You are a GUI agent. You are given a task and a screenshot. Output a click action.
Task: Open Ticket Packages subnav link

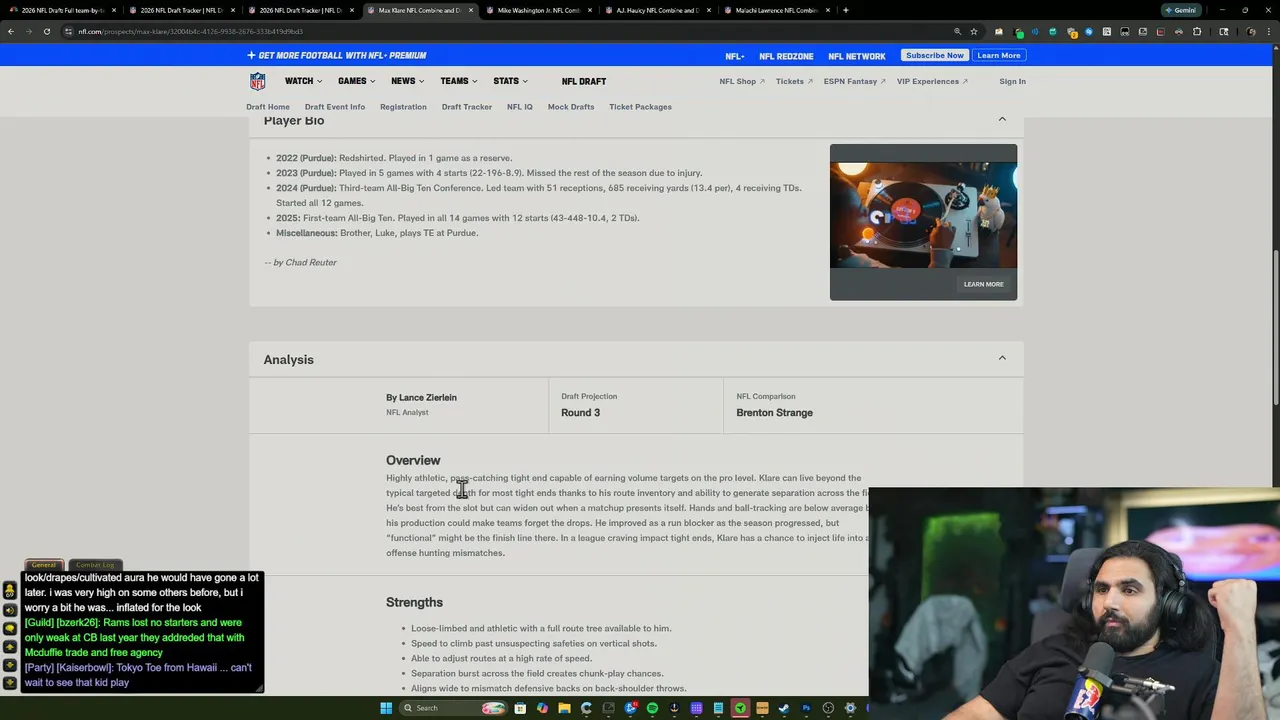pos(640,107)
